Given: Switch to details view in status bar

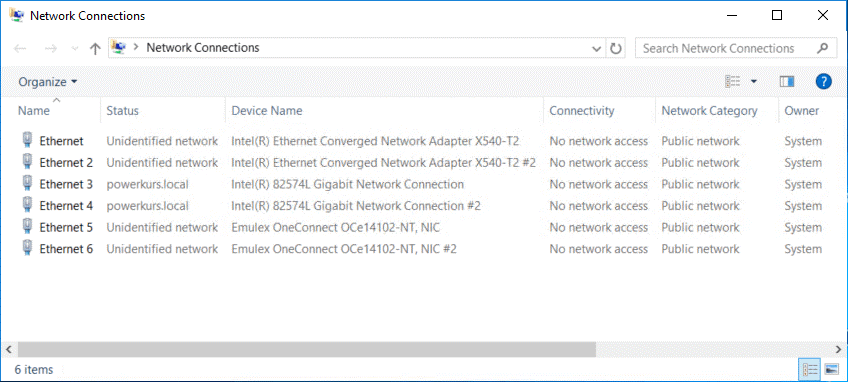Looking at the screenshot, I should tap(810, 370).
